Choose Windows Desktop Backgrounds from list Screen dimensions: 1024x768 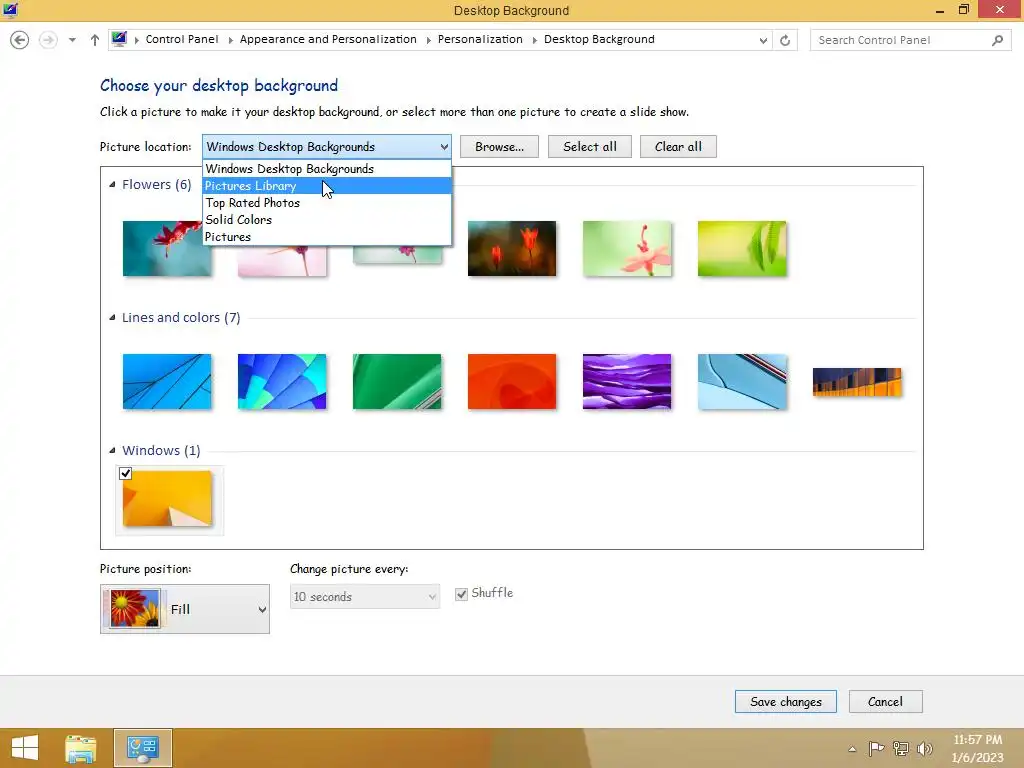[x=327, y=168]
